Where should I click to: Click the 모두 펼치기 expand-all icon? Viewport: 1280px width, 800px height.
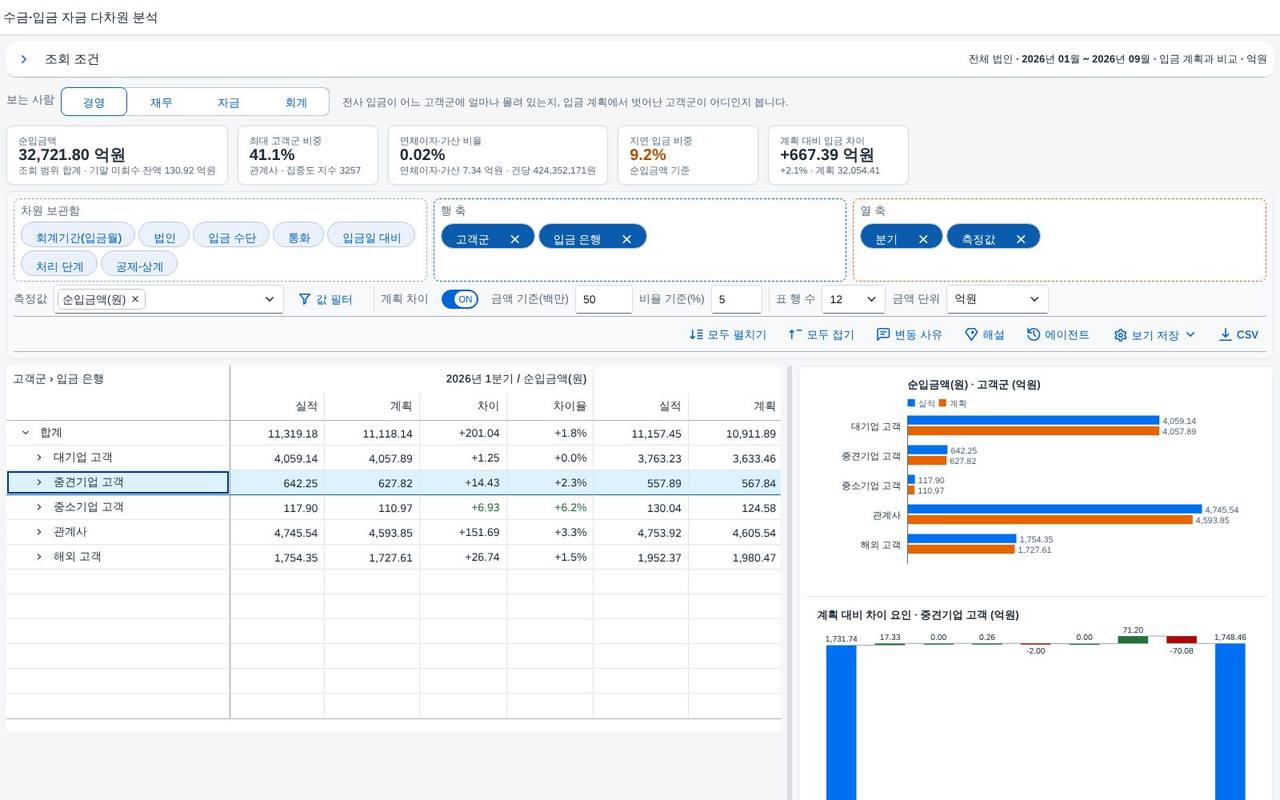click(696, 335)
